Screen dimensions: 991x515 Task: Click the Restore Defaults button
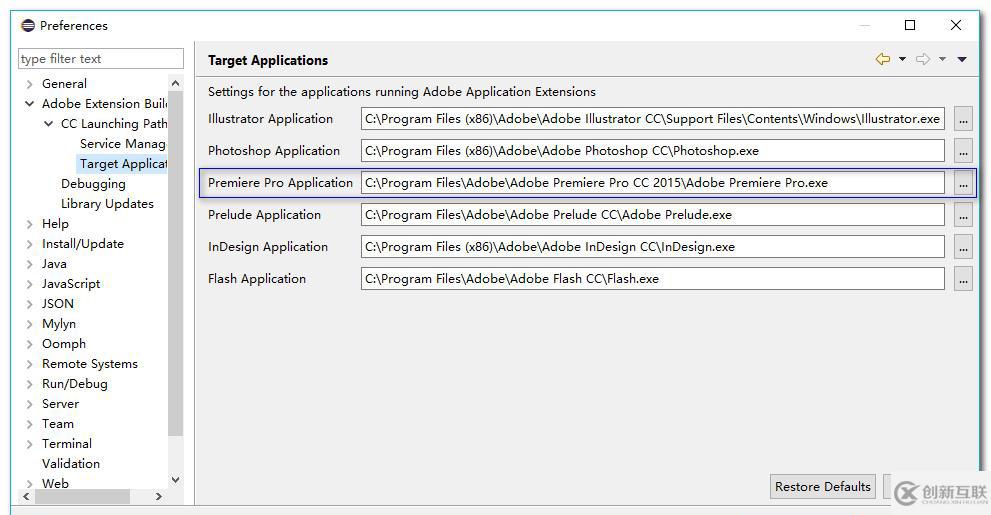point(823,487)
